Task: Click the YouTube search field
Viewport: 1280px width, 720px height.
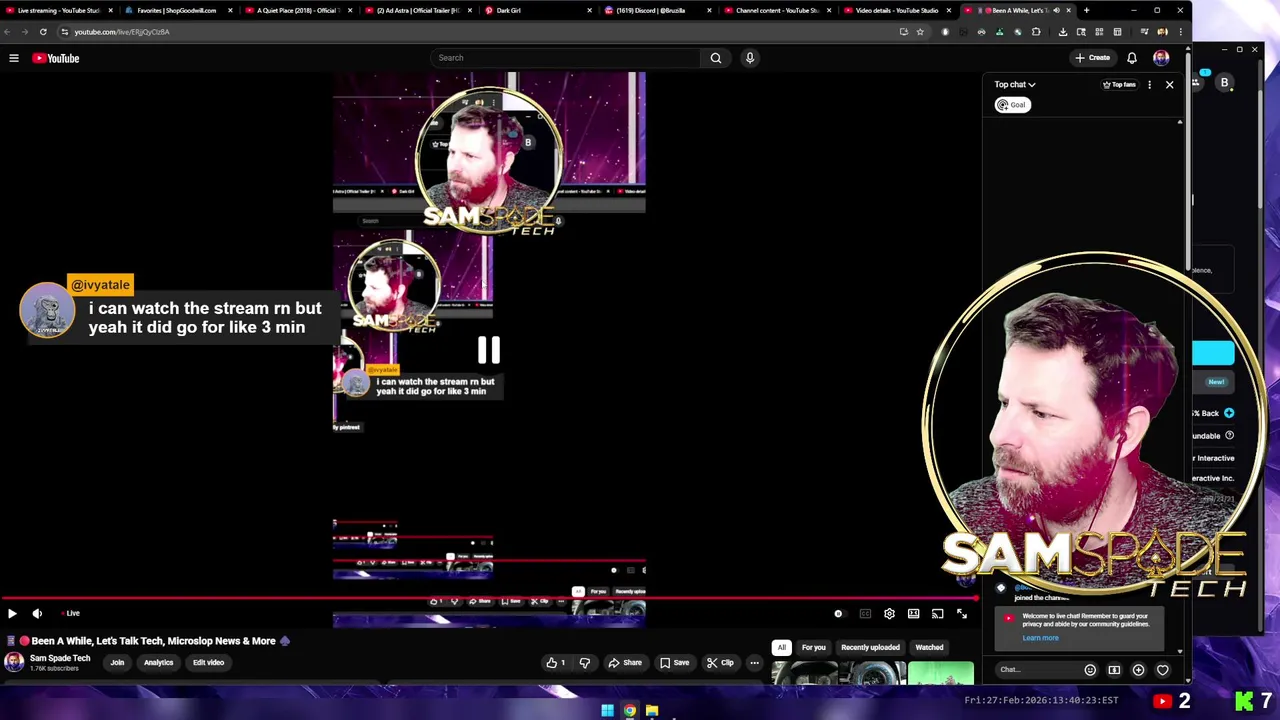Action: coord(565,58)
